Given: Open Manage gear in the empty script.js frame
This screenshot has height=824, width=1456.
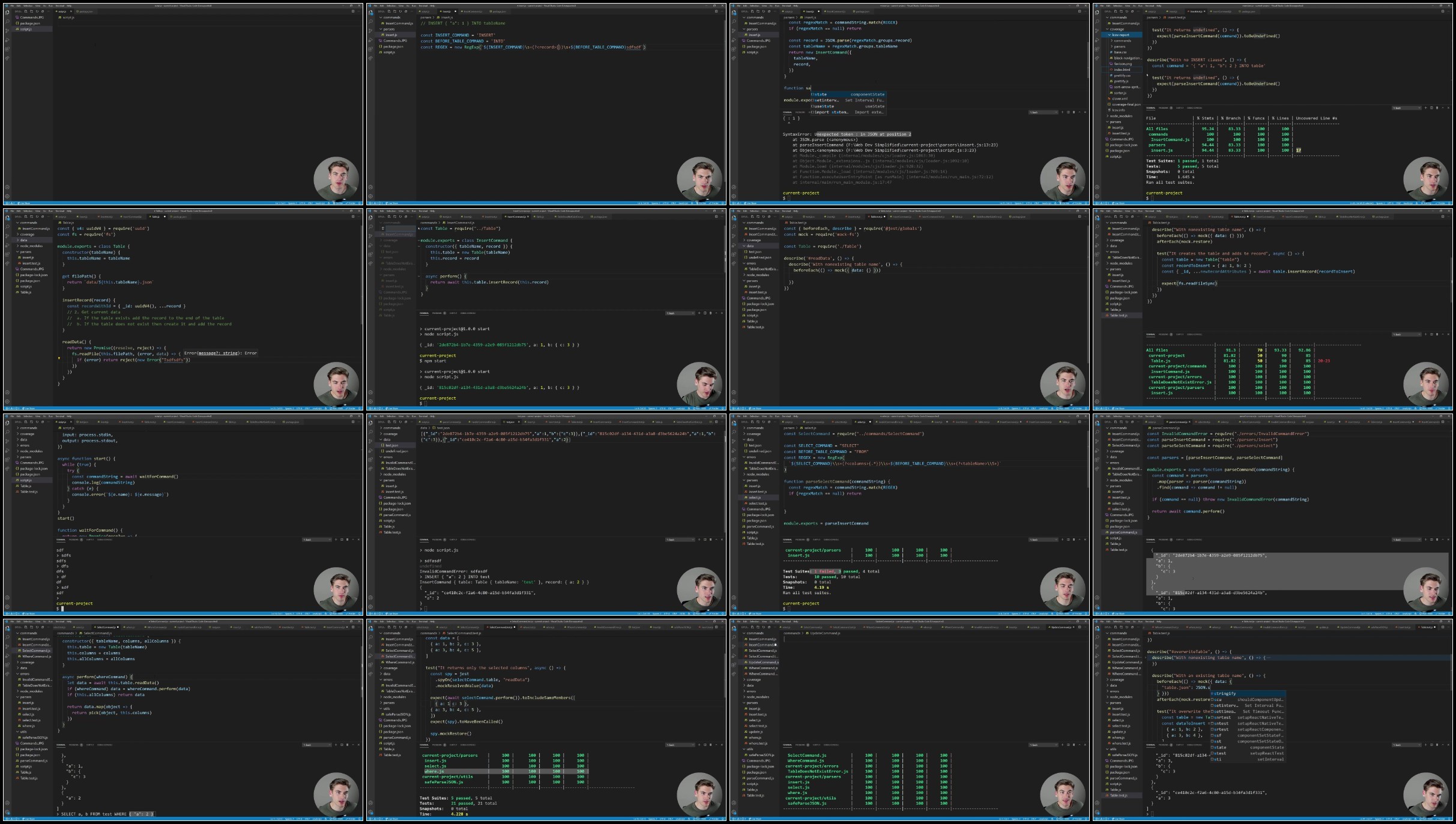Looking at the screenshot, I should (x=7, y=196).
